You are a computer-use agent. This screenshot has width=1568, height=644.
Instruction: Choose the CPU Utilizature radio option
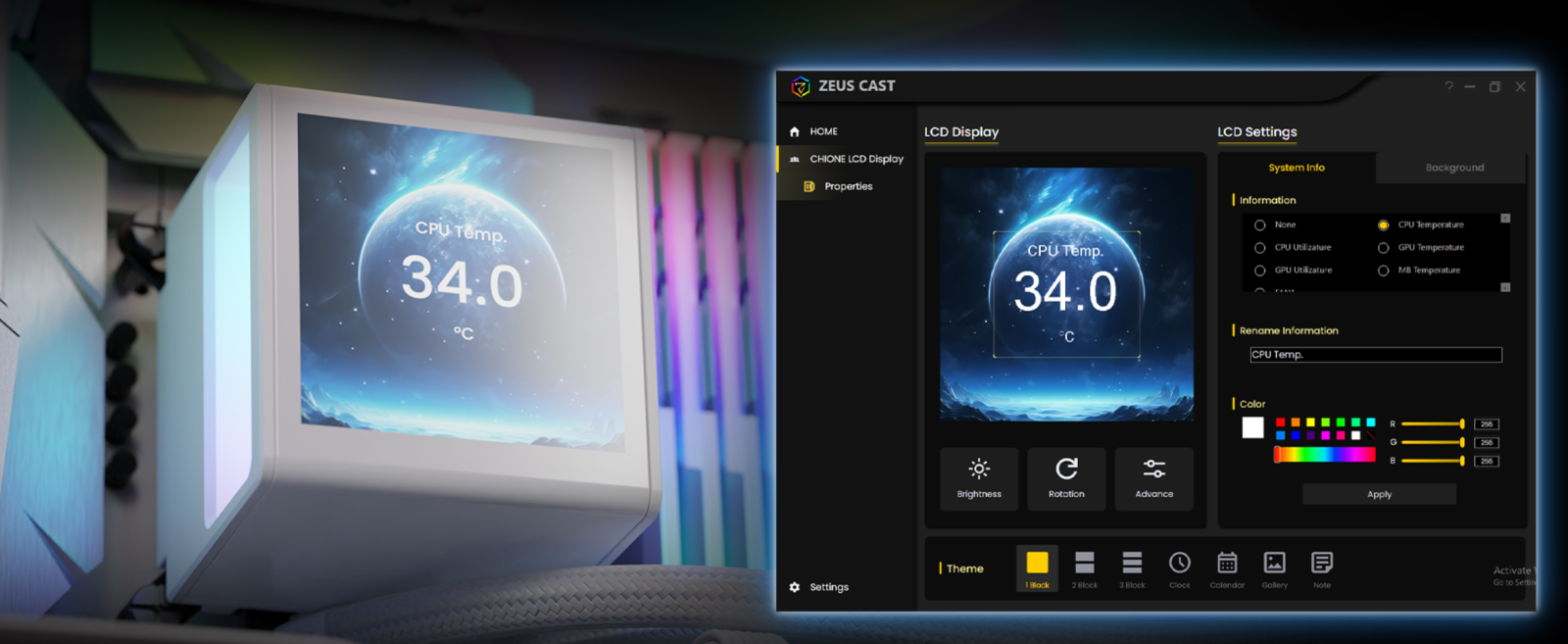(1260, 248)
